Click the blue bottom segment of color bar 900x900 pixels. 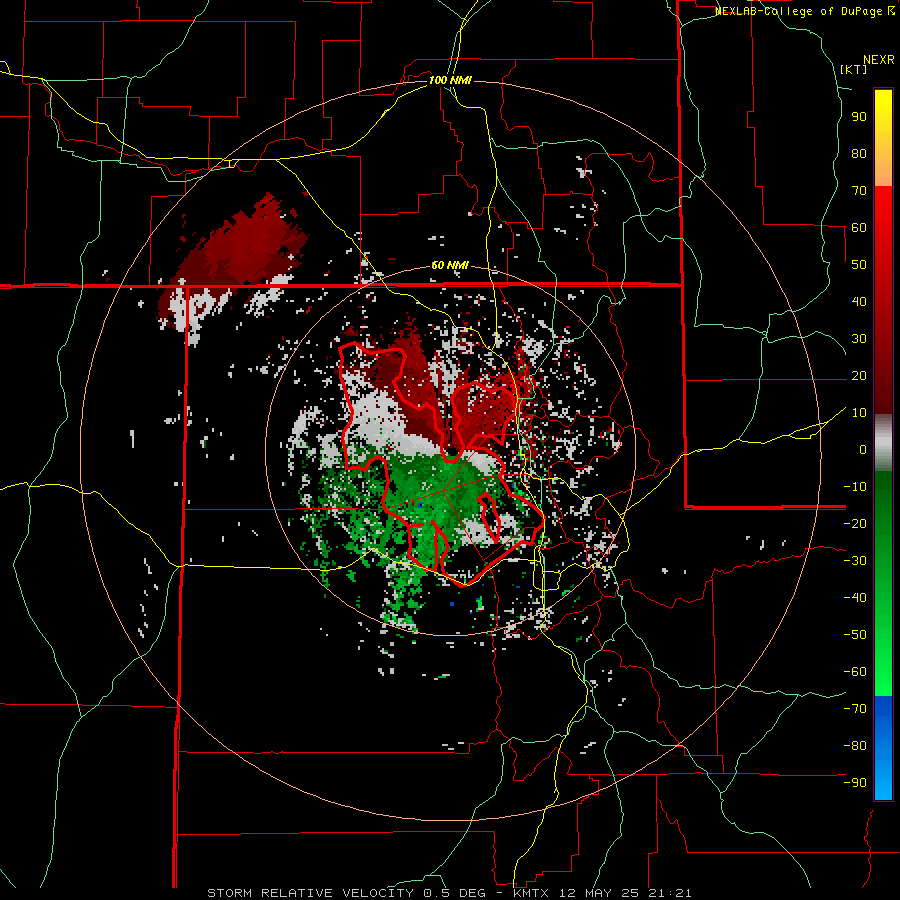click(883, 748)
